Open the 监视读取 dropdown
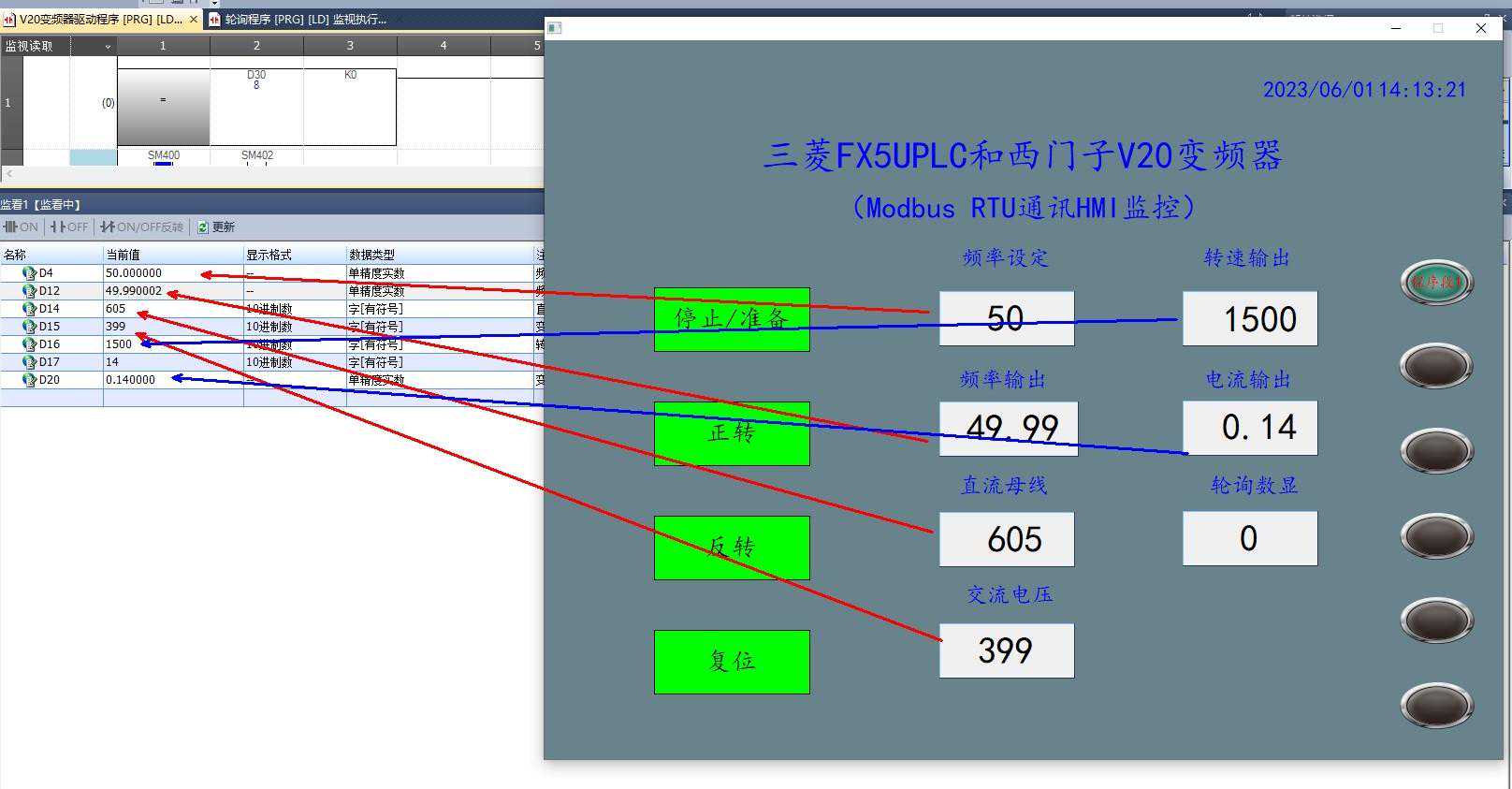 (107, 46)
